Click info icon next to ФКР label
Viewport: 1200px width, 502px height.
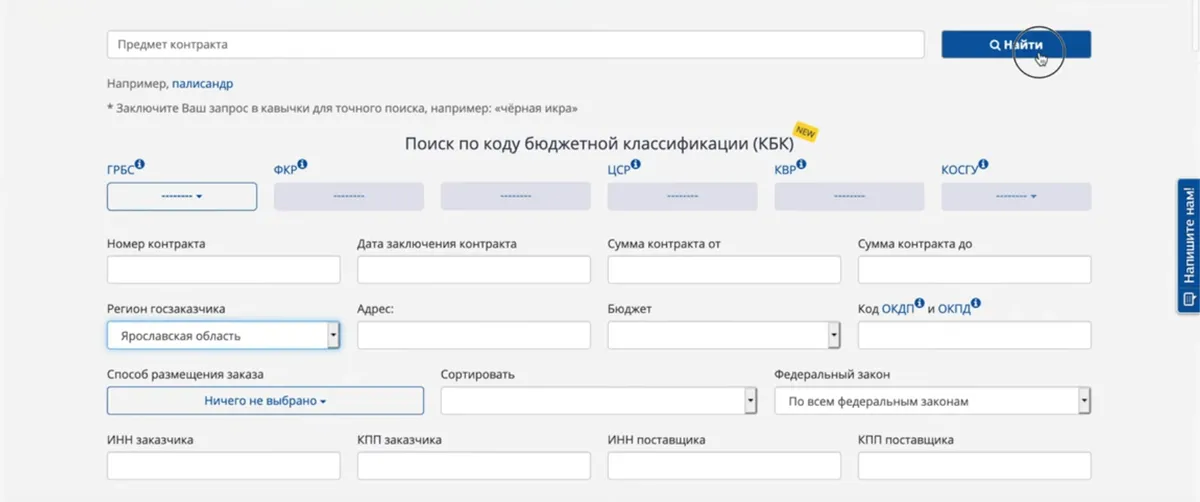(x=302, y=165)
